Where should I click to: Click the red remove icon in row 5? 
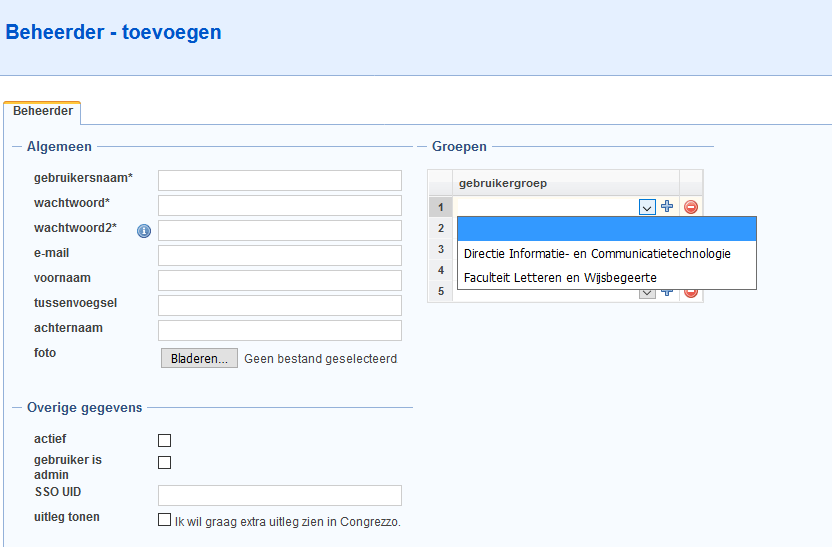click(691, 293)
